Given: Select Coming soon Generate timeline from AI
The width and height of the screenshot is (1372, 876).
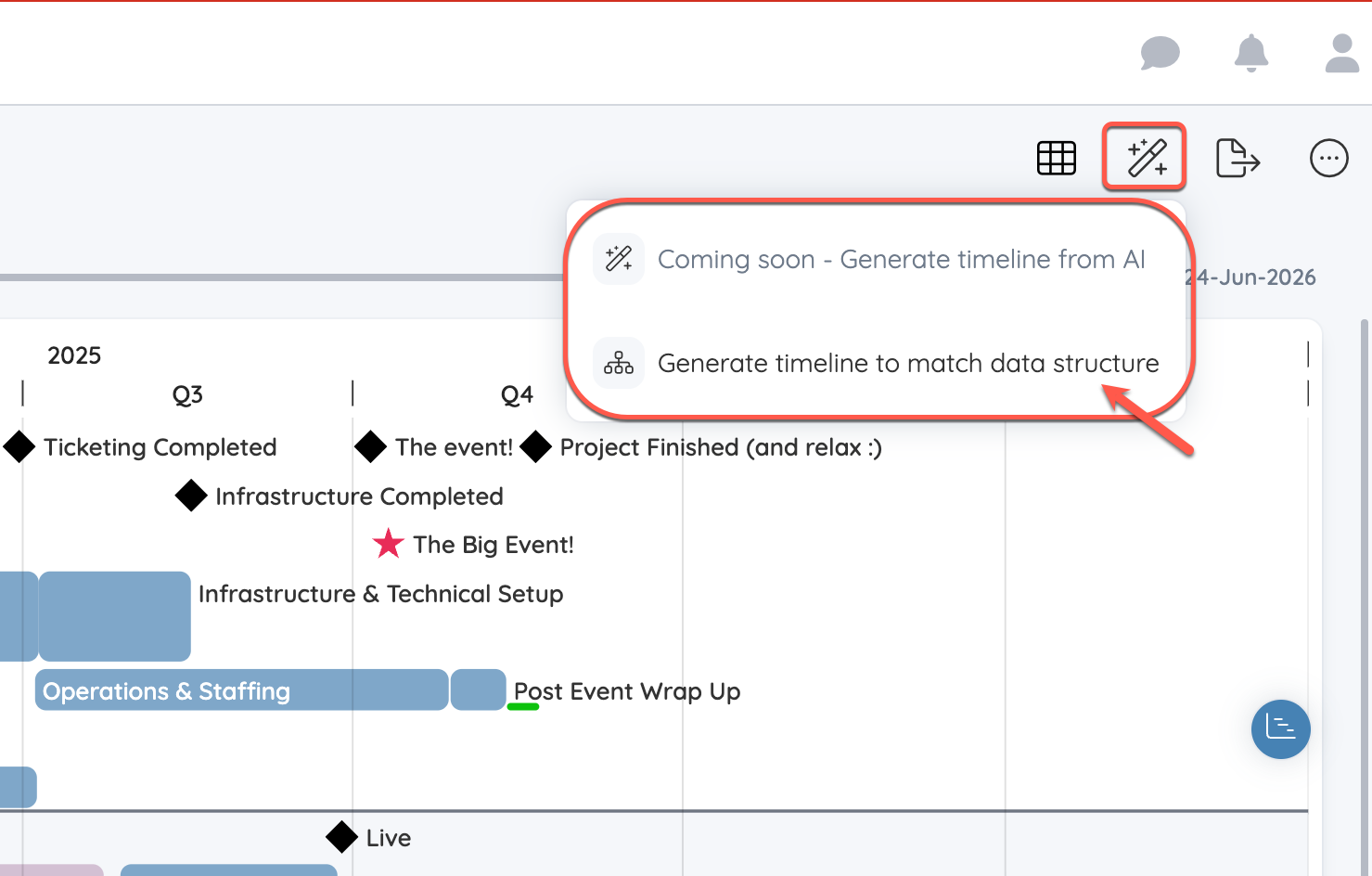Looking at the screenshot, I should point(901,259).
